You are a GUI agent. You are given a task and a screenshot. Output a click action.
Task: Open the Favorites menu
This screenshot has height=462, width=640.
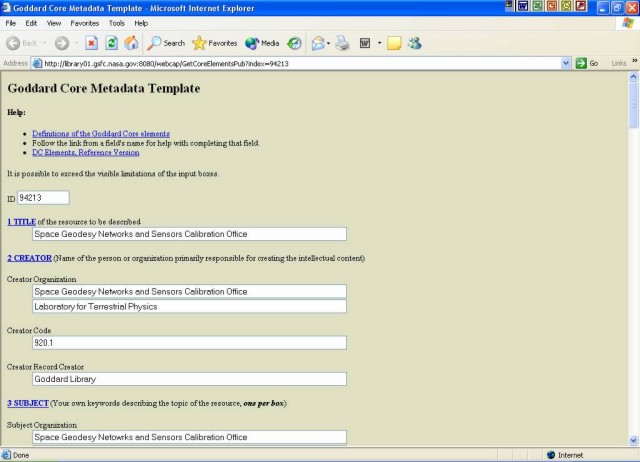tap(84, 23)
